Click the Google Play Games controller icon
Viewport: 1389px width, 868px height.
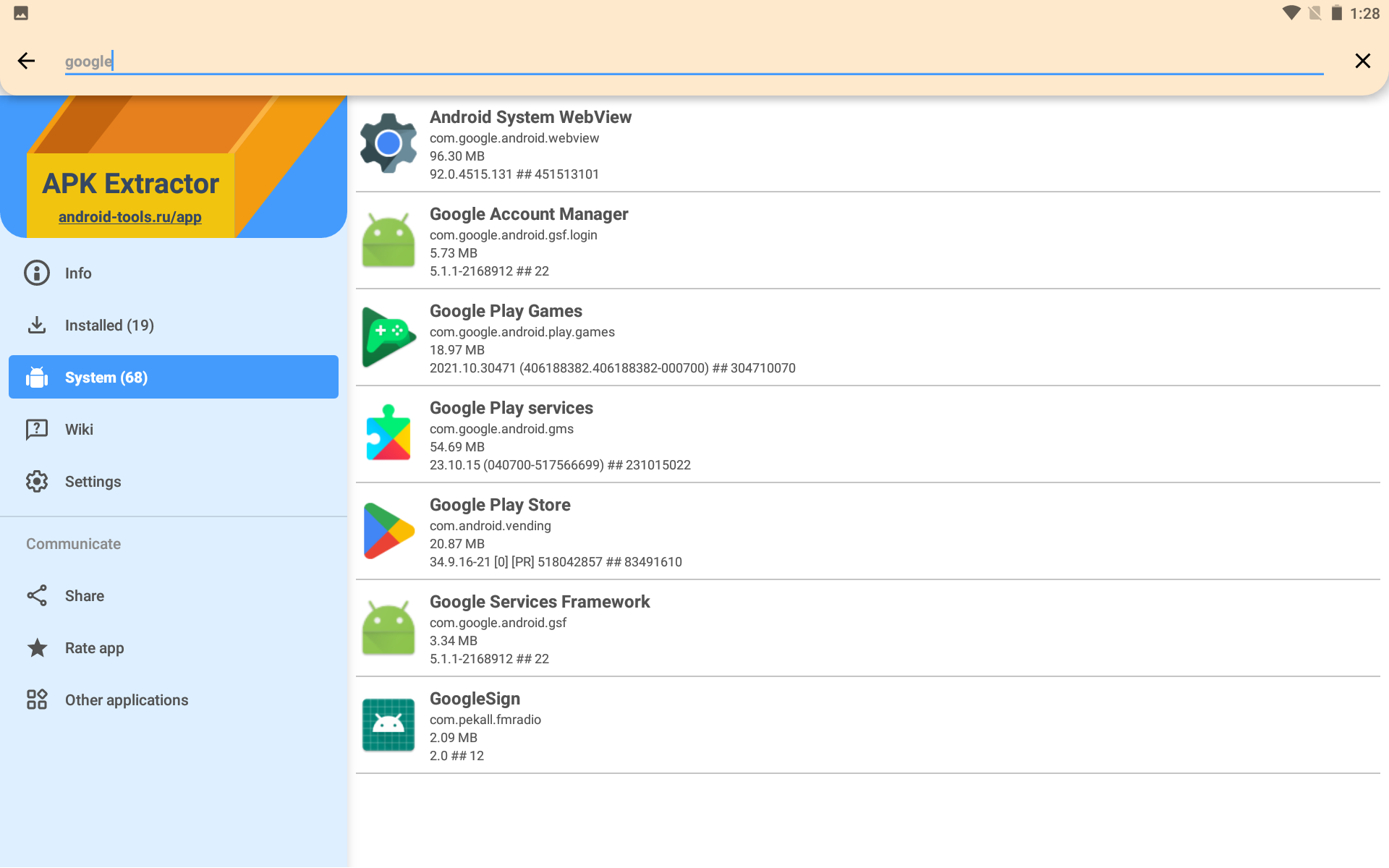point(388,337)
